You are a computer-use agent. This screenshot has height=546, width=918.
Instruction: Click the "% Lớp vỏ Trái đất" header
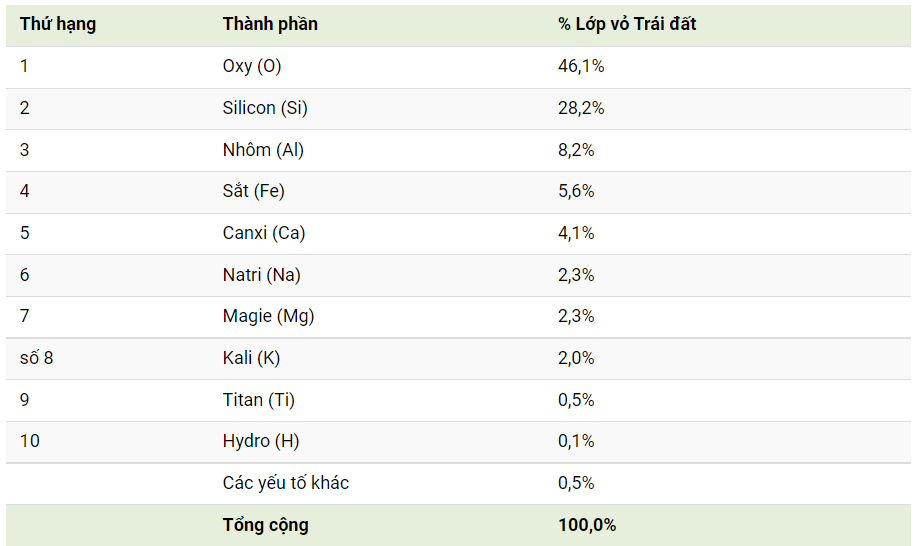627,24
